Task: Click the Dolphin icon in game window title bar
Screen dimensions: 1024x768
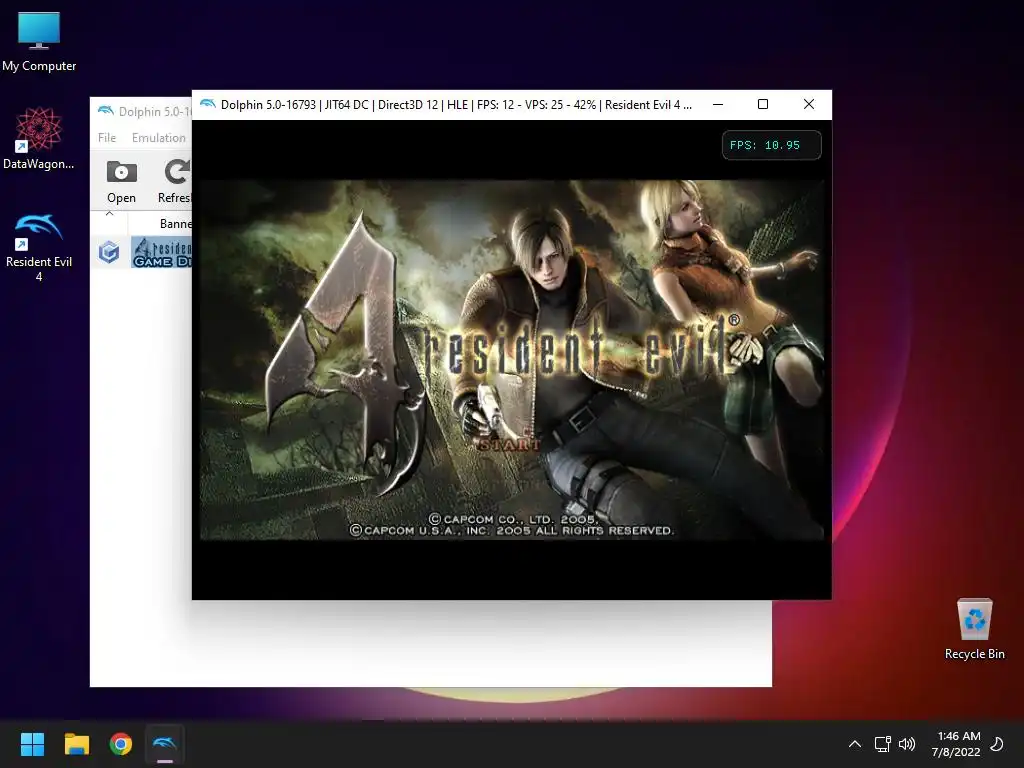Action: [208, 104]
